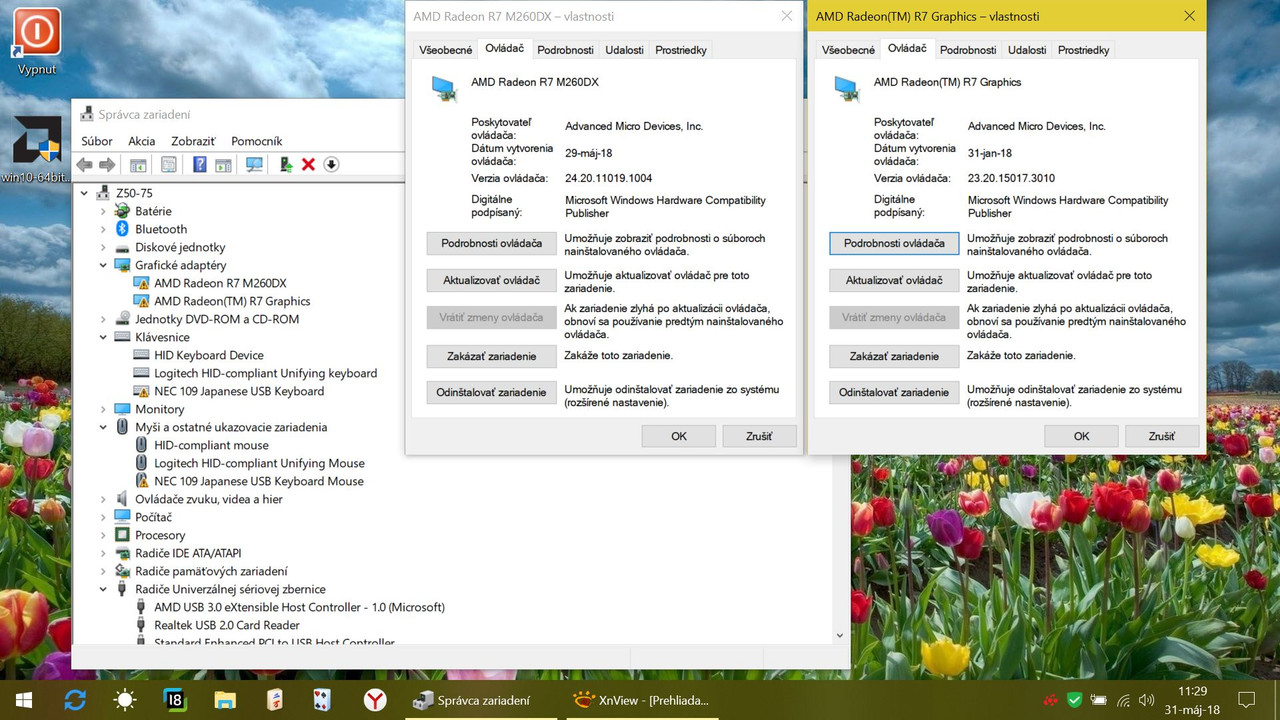This screenshot has height=720, width=1280.
Task: Click the green shield security tray icon
Action: [1075, 700]
